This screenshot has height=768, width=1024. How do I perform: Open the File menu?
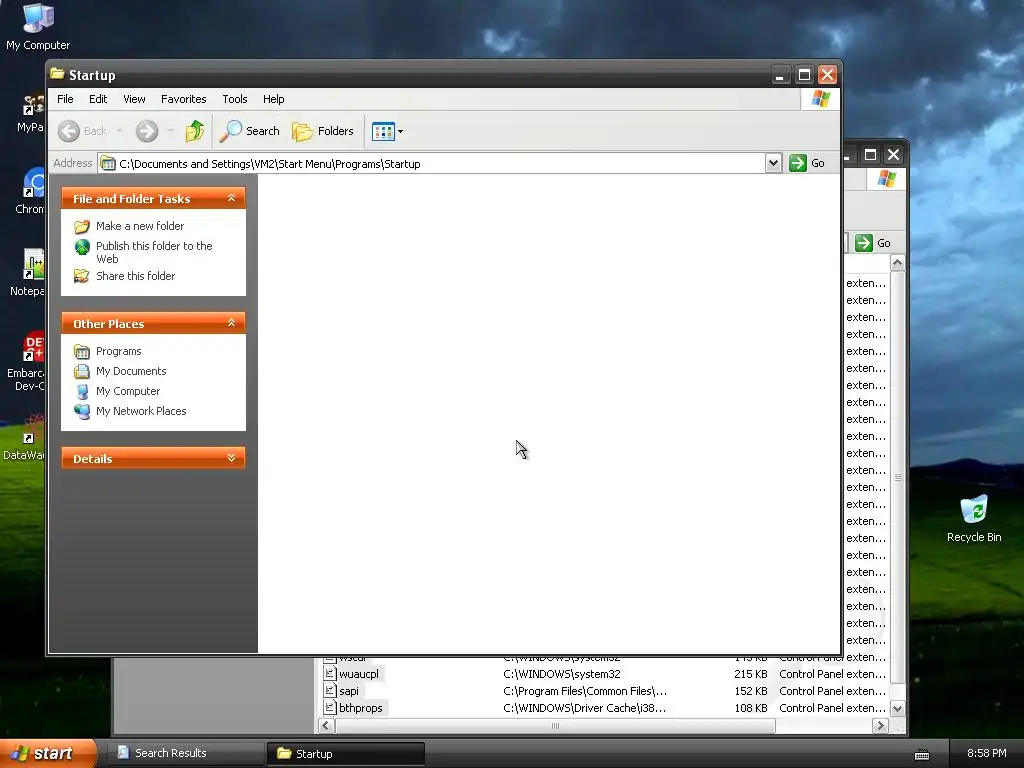(x=65, y=99)
